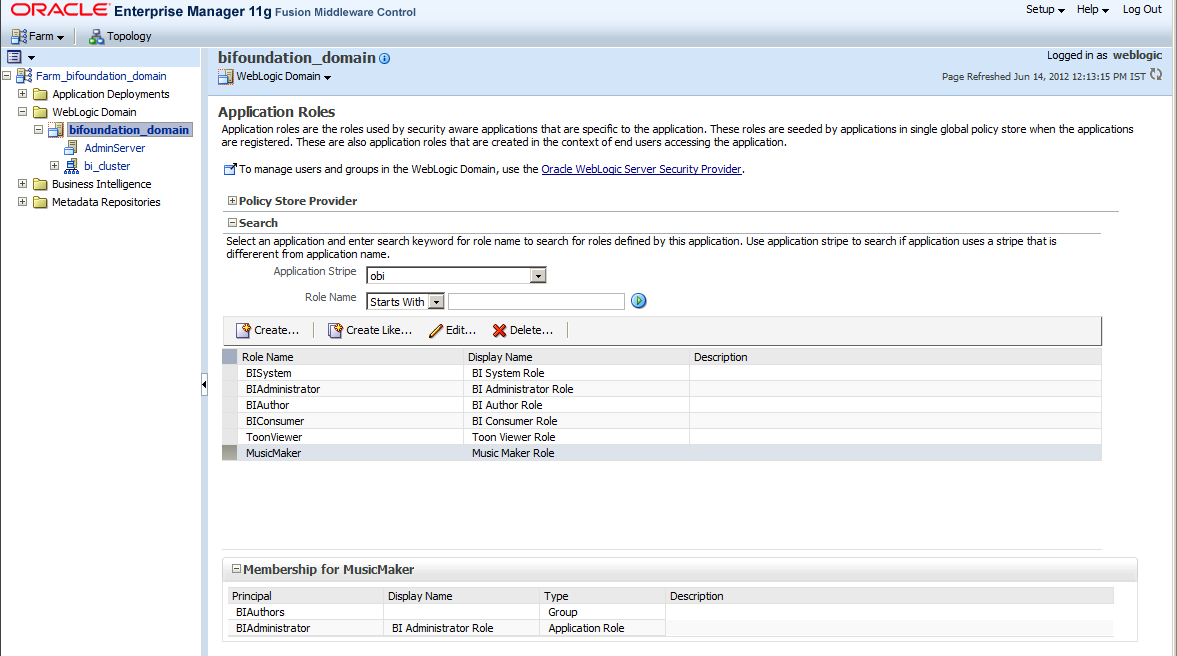Collapse the Search section header

coord(232,222)
